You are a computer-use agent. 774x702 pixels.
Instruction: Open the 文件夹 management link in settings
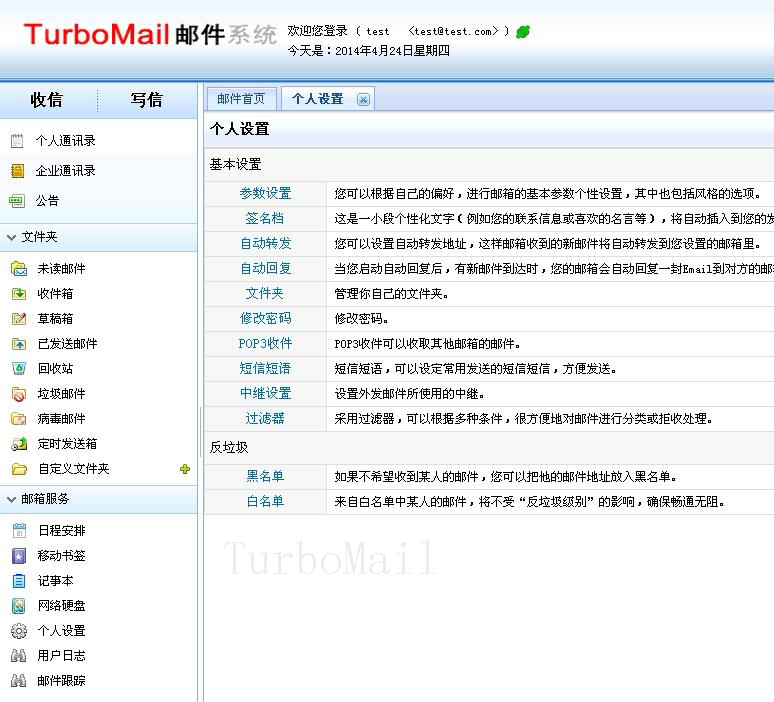click(265, 294)
